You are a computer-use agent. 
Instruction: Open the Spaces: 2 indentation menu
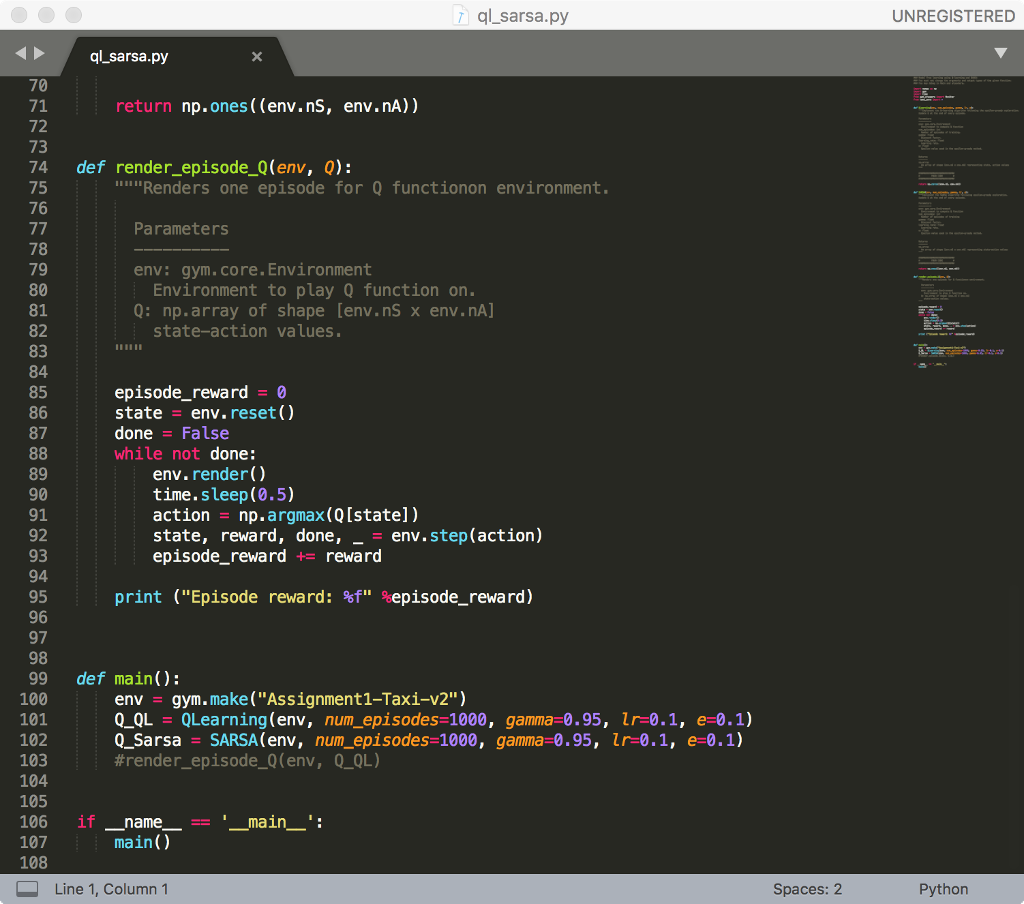[807, 889]
